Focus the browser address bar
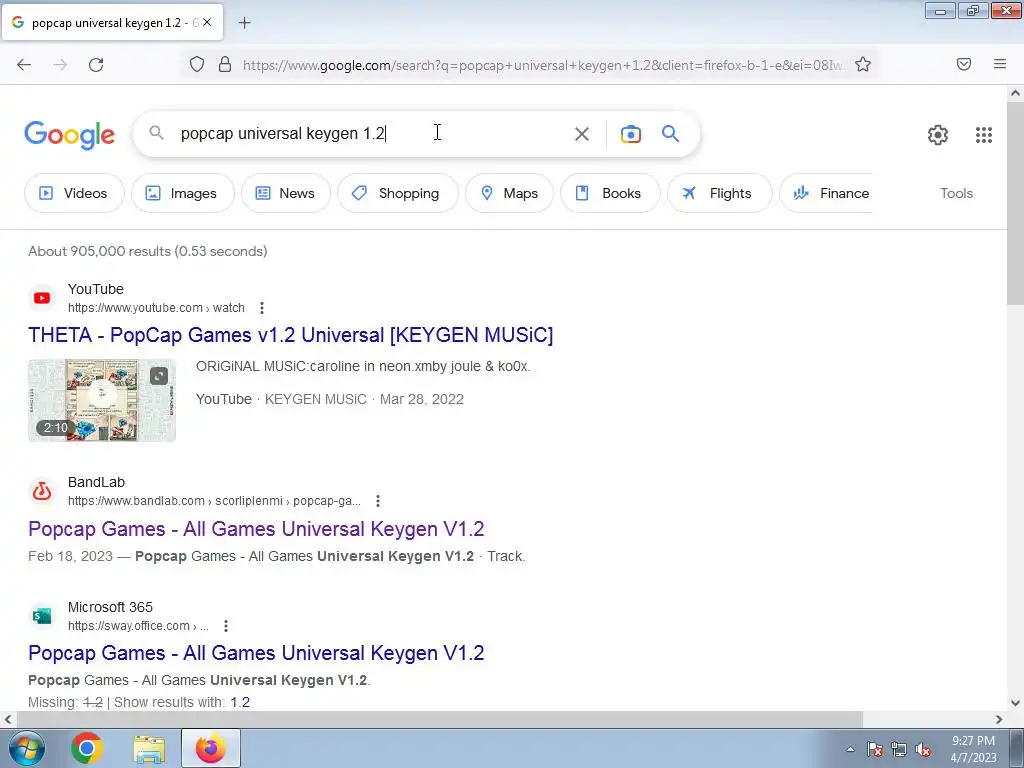 point(542,65)
